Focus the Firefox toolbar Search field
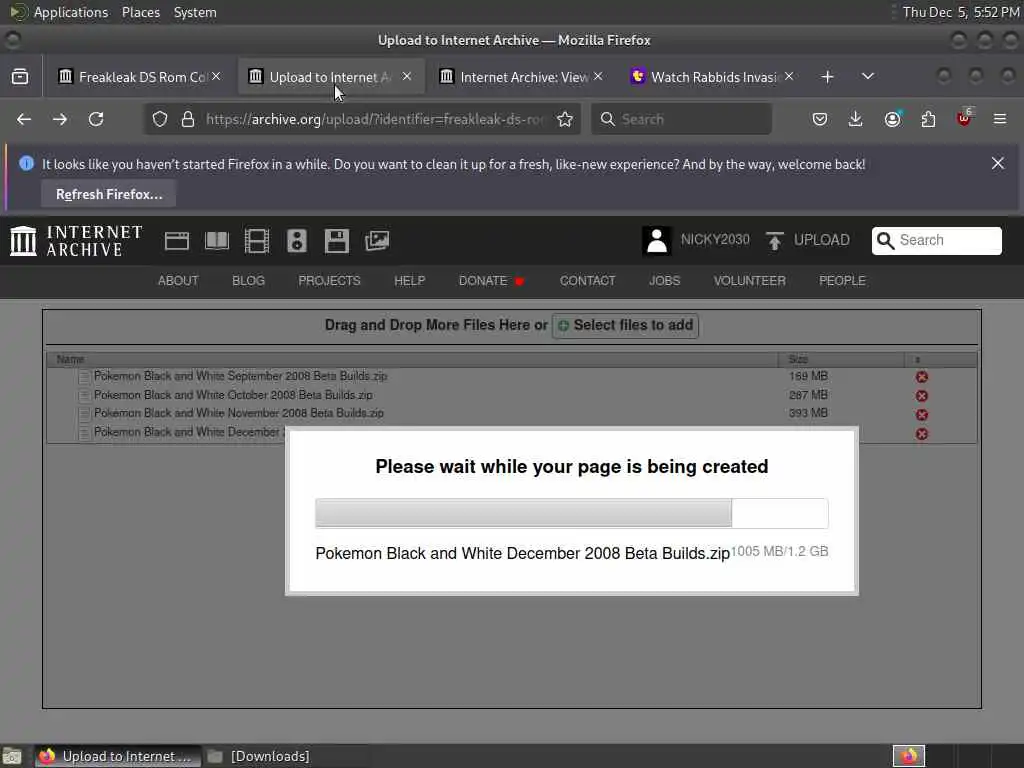This screenshot has height=768, width=1024. 681,119
